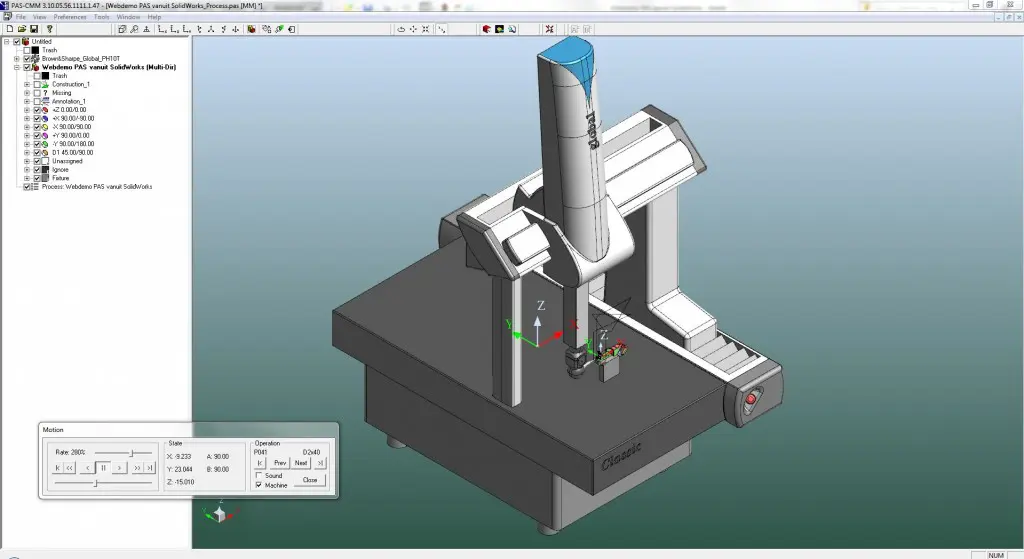Select the Process: Webdemo PAS vanuit SolidWorks row
The image size is (1024, 559).
pyautogui.click(x=97, y=187)
